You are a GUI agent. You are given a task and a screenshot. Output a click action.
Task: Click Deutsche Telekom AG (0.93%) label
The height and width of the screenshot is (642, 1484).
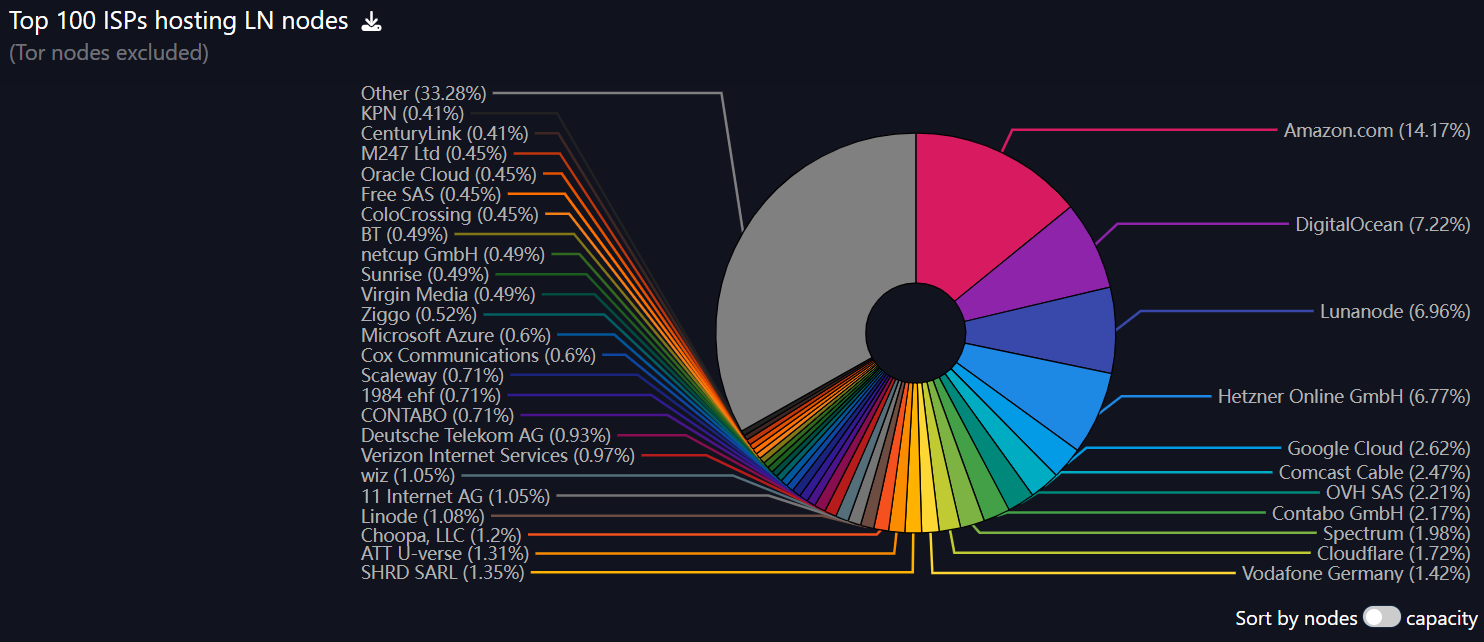(x=486, y=435)
